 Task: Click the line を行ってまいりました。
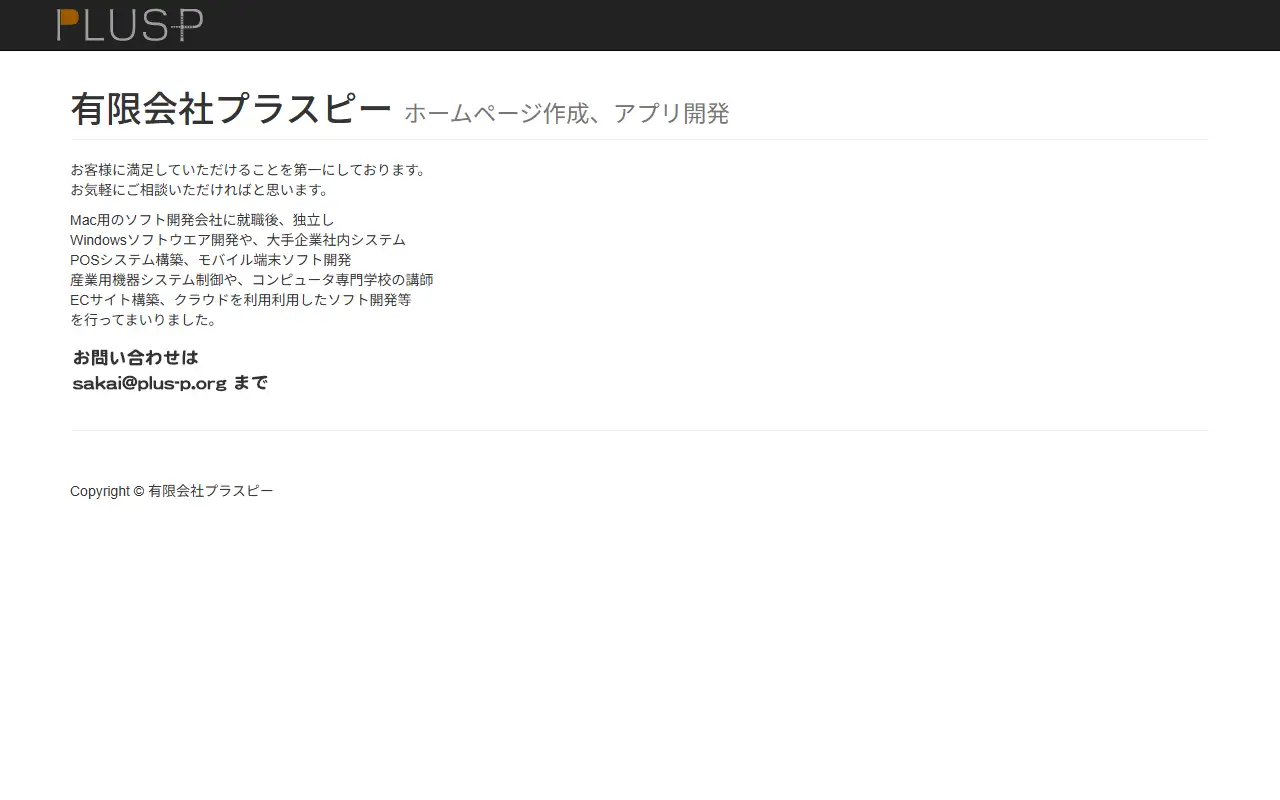click(144, 320)
